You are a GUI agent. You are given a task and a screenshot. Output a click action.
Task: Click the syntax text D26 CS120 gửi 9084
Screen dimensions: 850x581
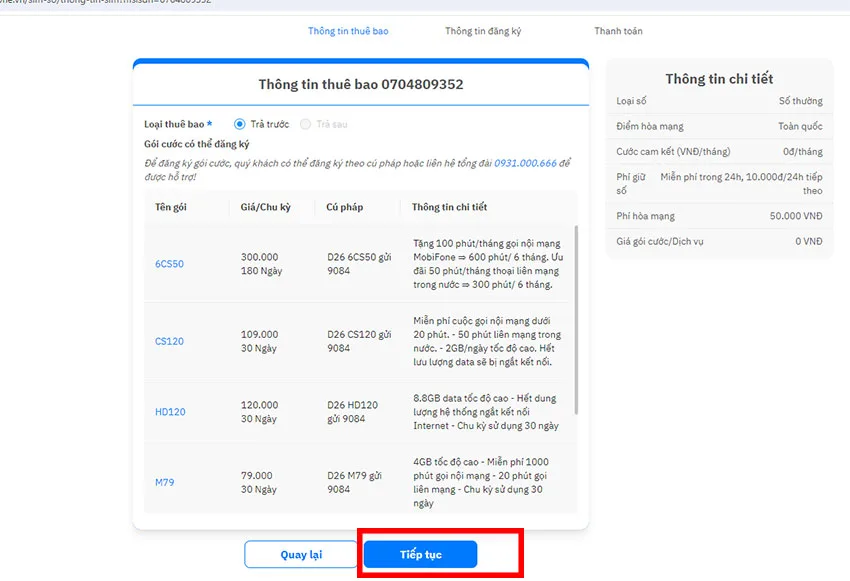(359, 341)
